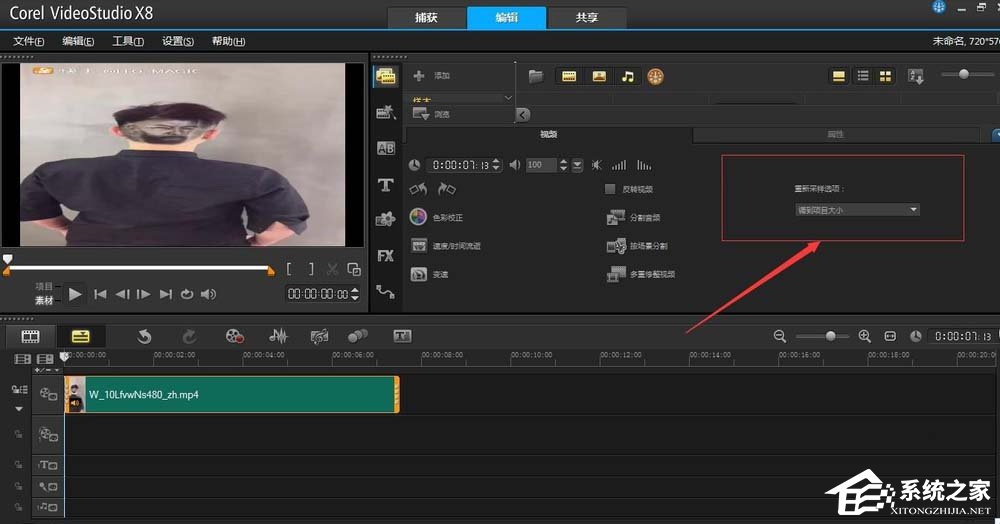The height and width of the screenshot is (524, 1000).
Task: Switch to the Share (共享) tab
Action: (x=588, y=18)
